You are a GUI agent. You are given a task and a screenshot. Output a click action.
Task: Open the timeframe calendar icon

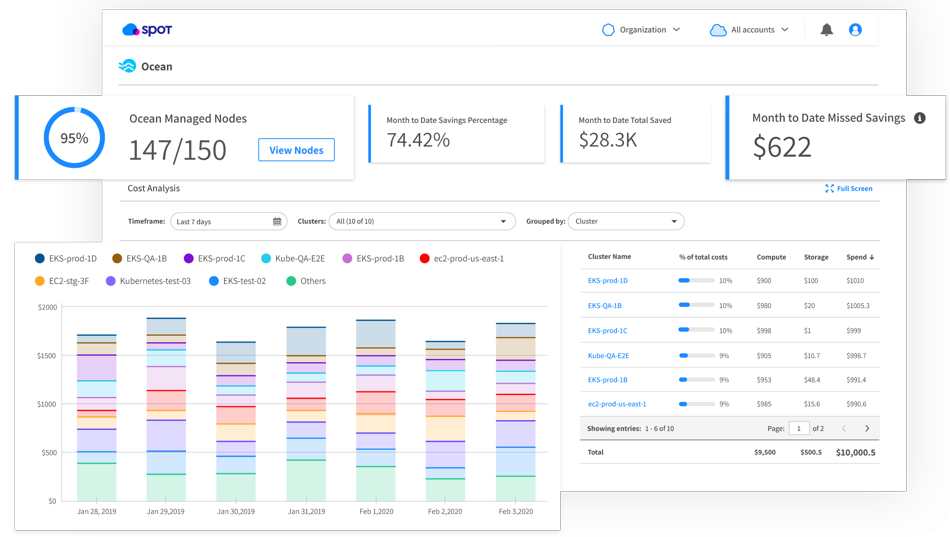click(x=277, y=221)
